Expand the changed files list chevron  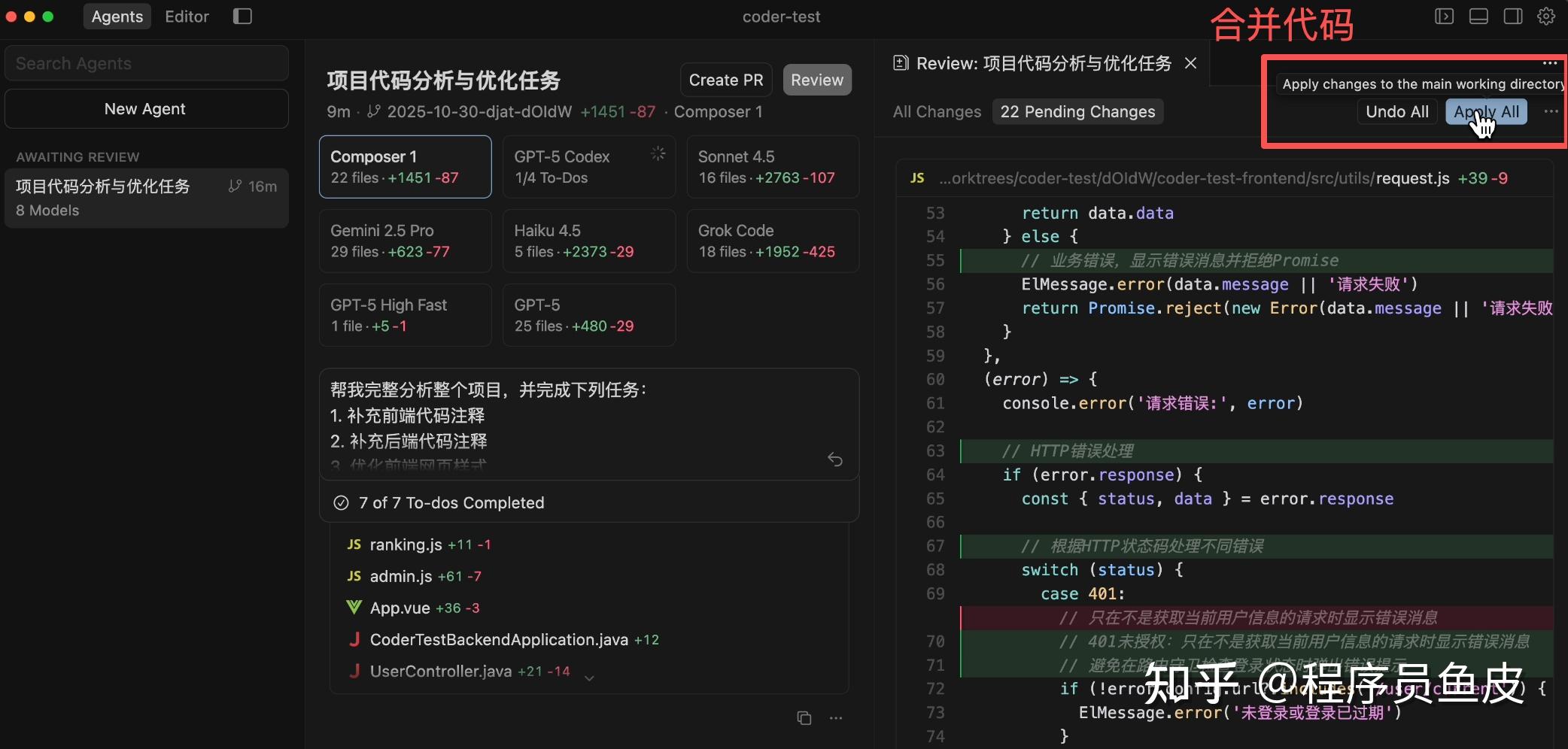point(590,678)
